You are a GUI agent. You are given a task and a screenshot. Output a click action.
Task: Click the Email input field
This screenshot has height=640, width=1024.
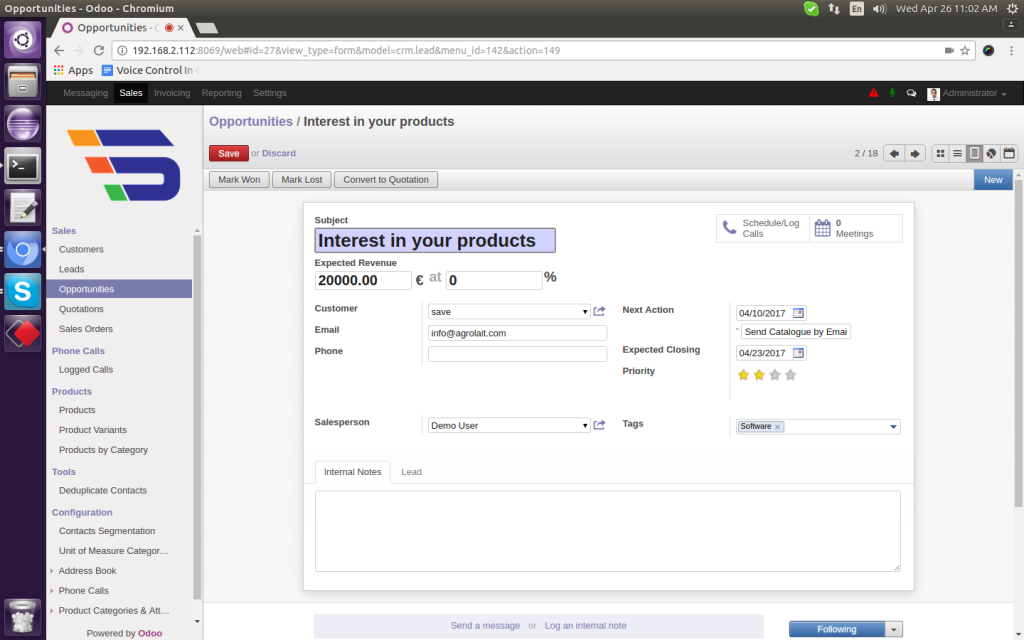coord(517,333)
